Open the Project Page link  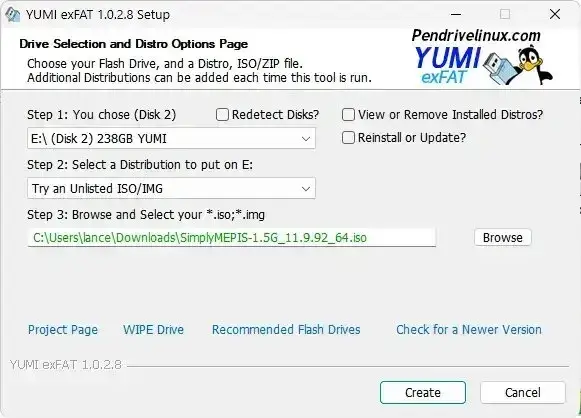tap(63, 329)
